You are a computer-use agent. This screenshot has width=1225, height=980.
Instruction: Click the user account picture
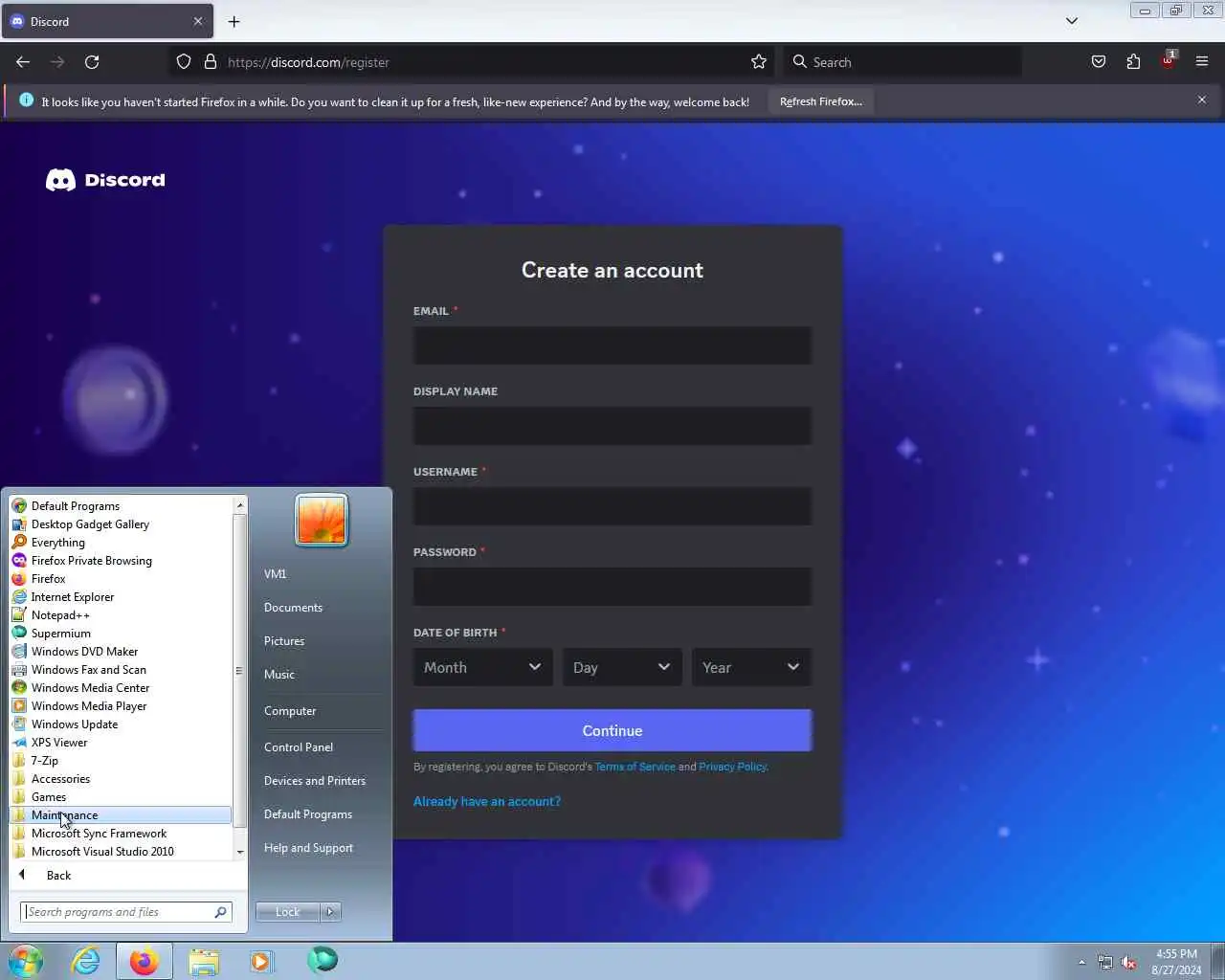pyautogui.click(x=322, y=521)
